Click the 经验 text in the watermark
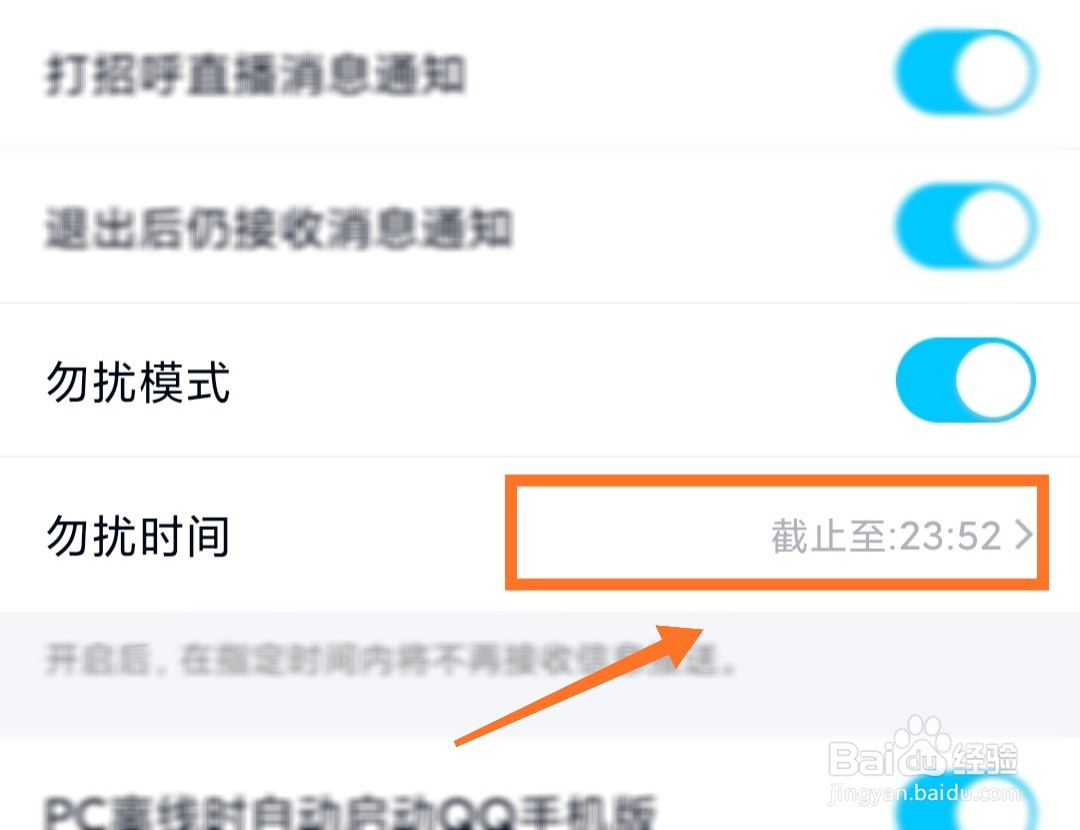The height and width of the screenshot is (830, 1080). [x=984, y=758]
